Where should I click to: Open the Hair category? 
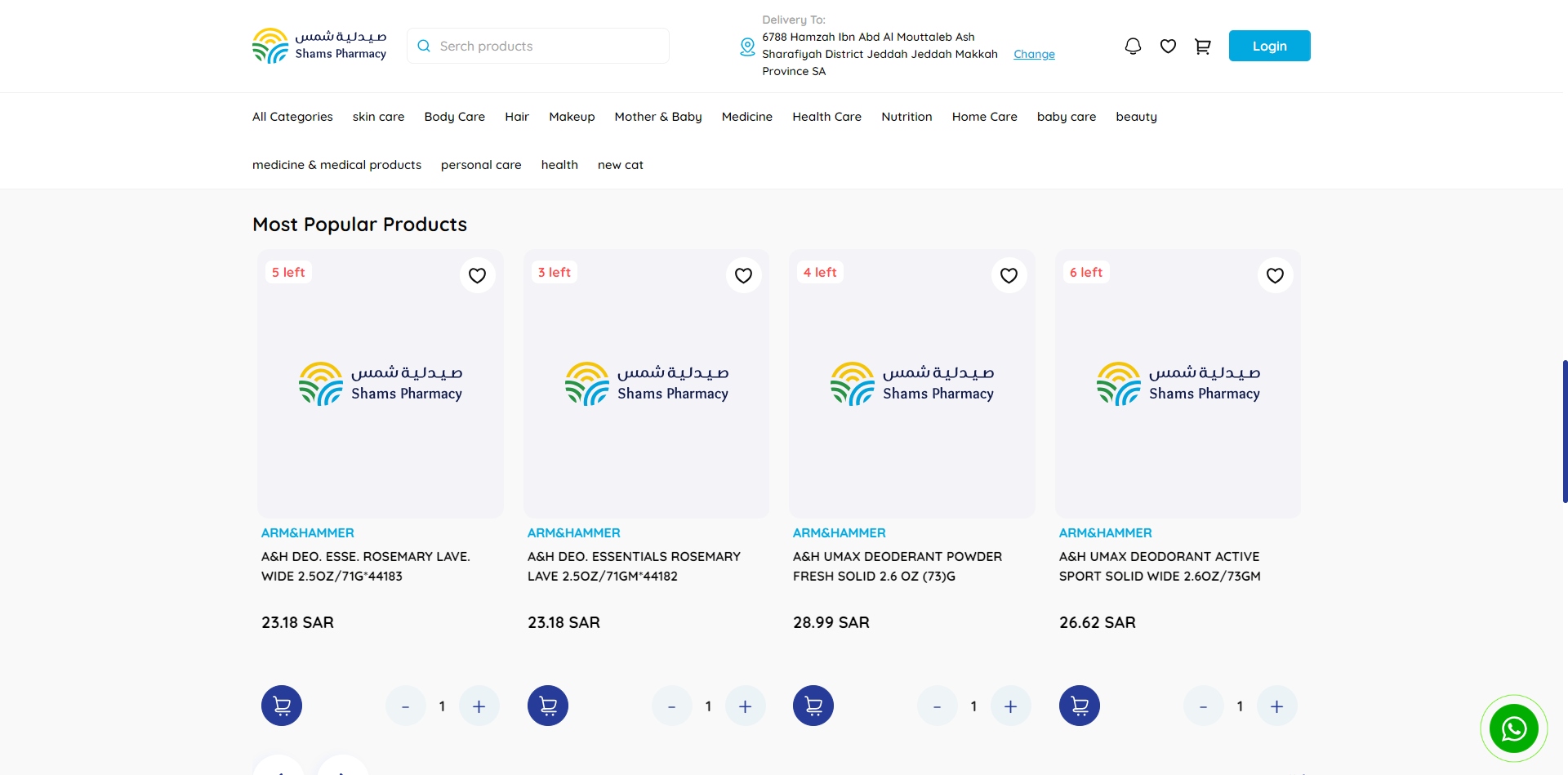pos(517,117)
